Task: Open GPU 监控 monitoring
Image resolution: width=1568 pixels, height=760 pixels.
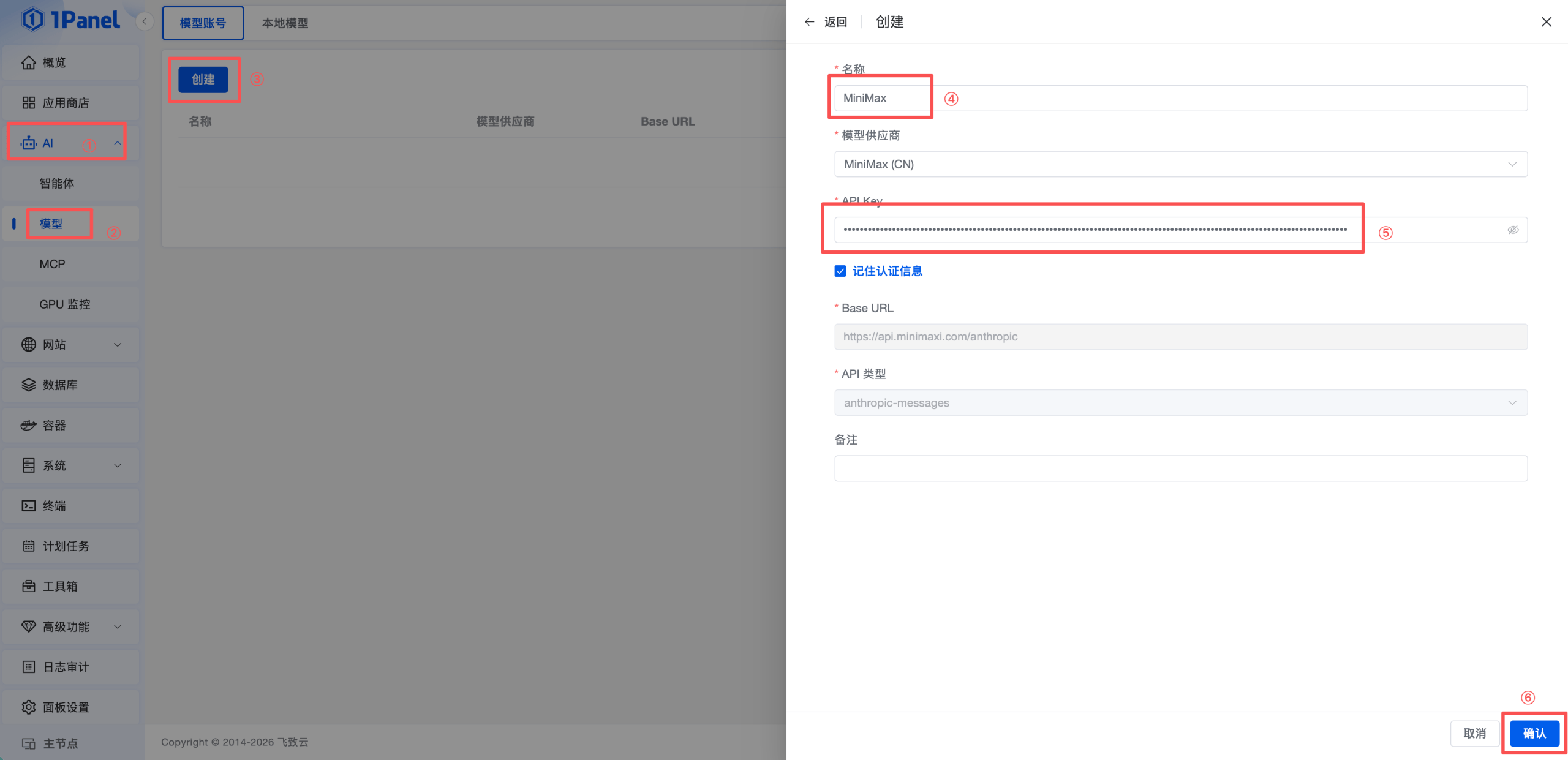Action: pos(64,304)
